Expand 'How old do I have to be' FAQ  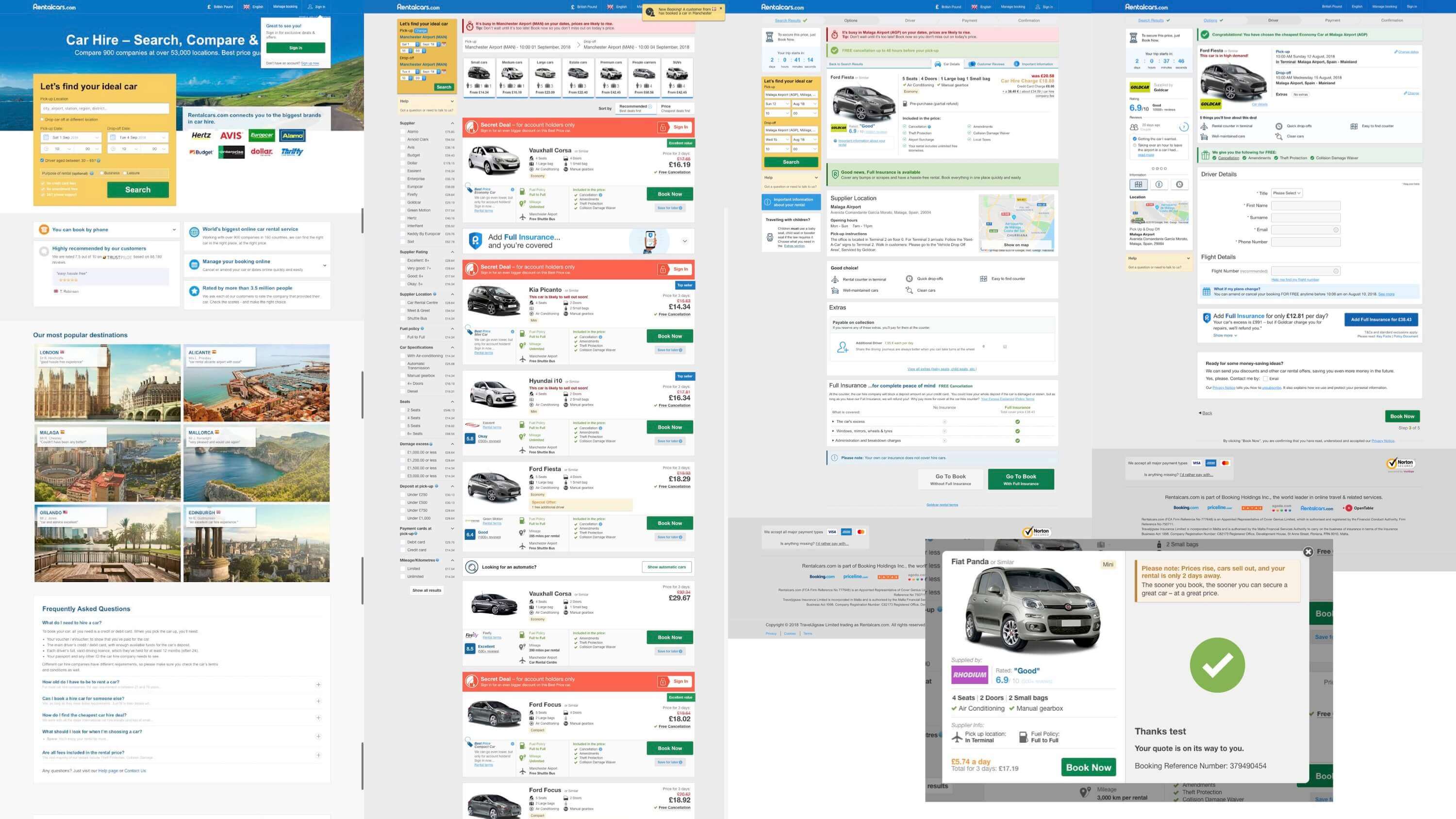click(x=318, y=685)
